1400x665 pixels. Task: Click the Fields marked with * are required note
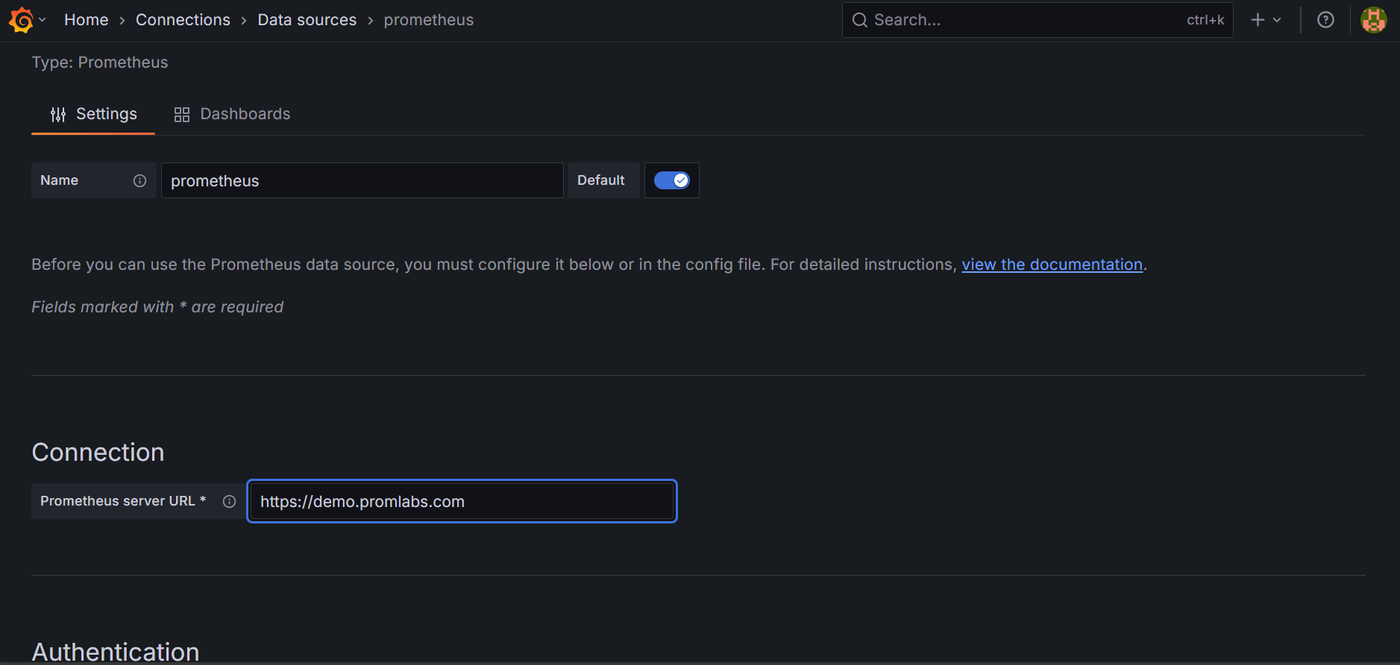(158, 307)
